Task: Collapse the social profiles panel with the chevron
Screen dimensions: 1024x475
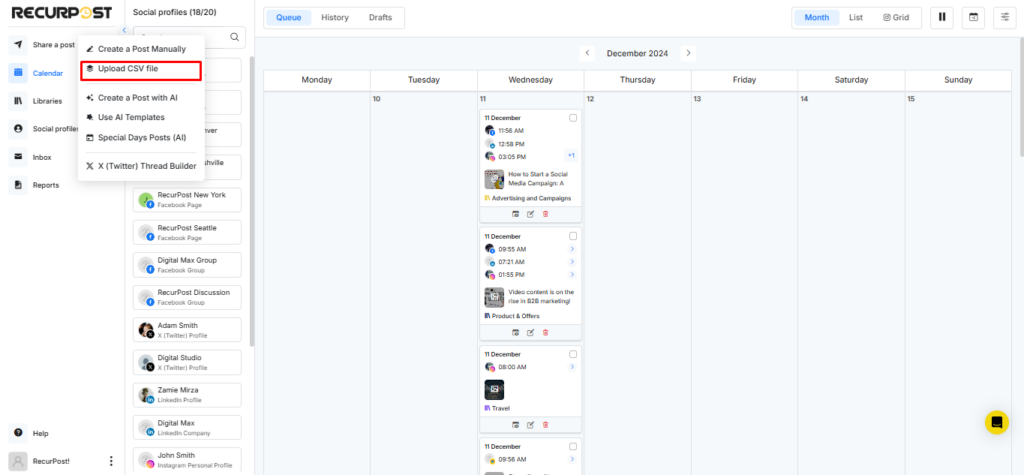Action: tap(124, 31)
